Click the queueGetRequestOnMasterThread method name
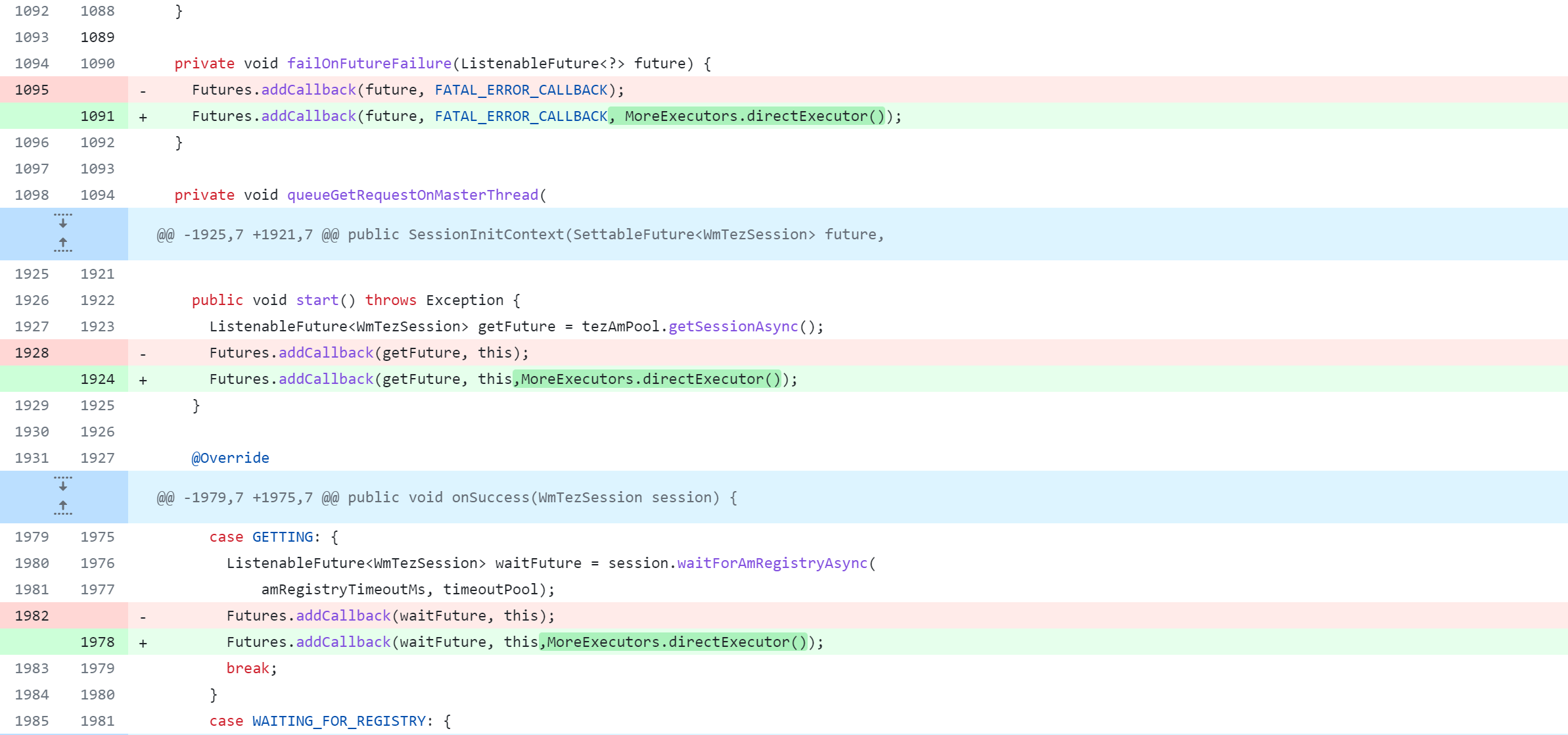Screen dimensions: 1568x735 413,195
